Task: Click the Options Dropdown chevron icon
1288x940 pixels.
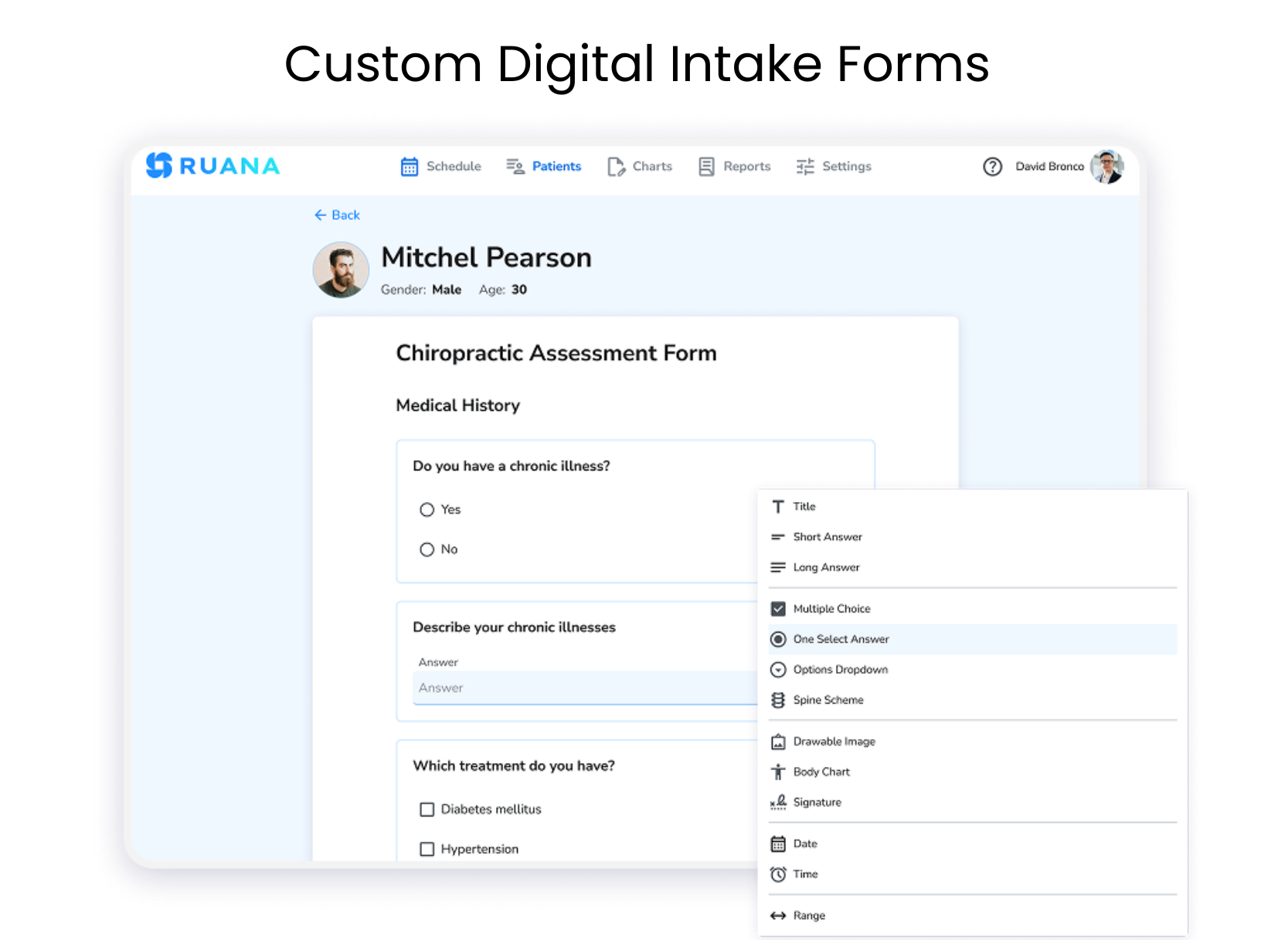Action: (x=778, y=670)
